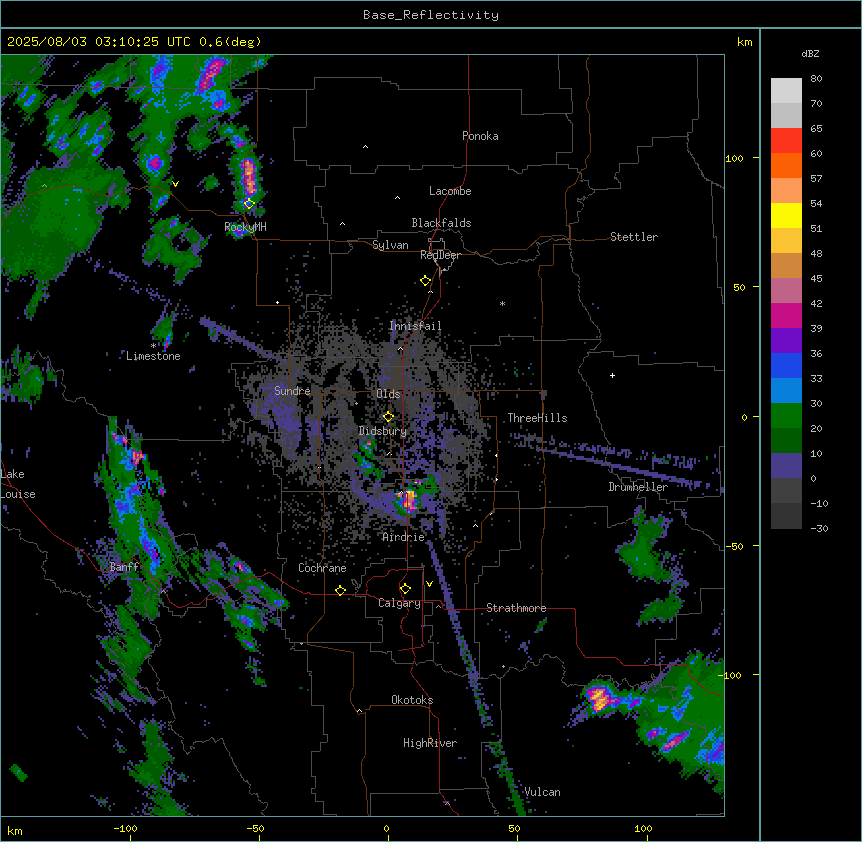Image resolution: width=862 pixels, height=842 pixels.
Task: Click the Lacombe city label
Action: pos(450,191)
